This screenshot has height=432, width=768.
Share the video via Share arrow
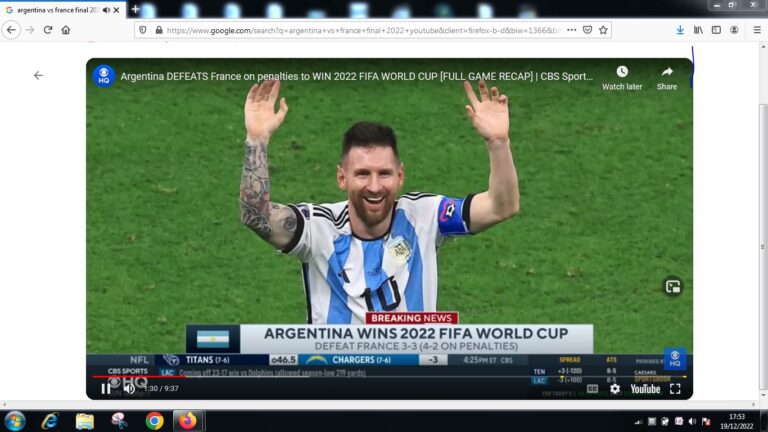(667, 78)
